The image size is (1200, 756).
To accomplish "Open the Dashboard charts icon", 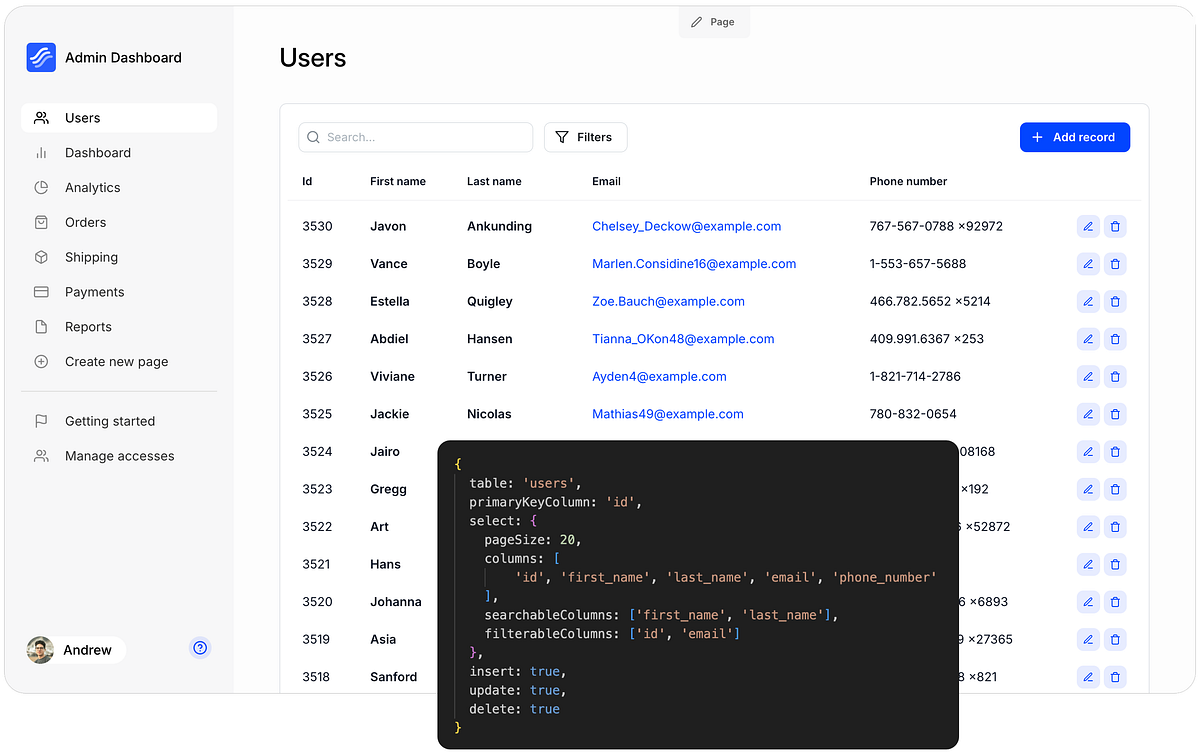I will 41,152.
